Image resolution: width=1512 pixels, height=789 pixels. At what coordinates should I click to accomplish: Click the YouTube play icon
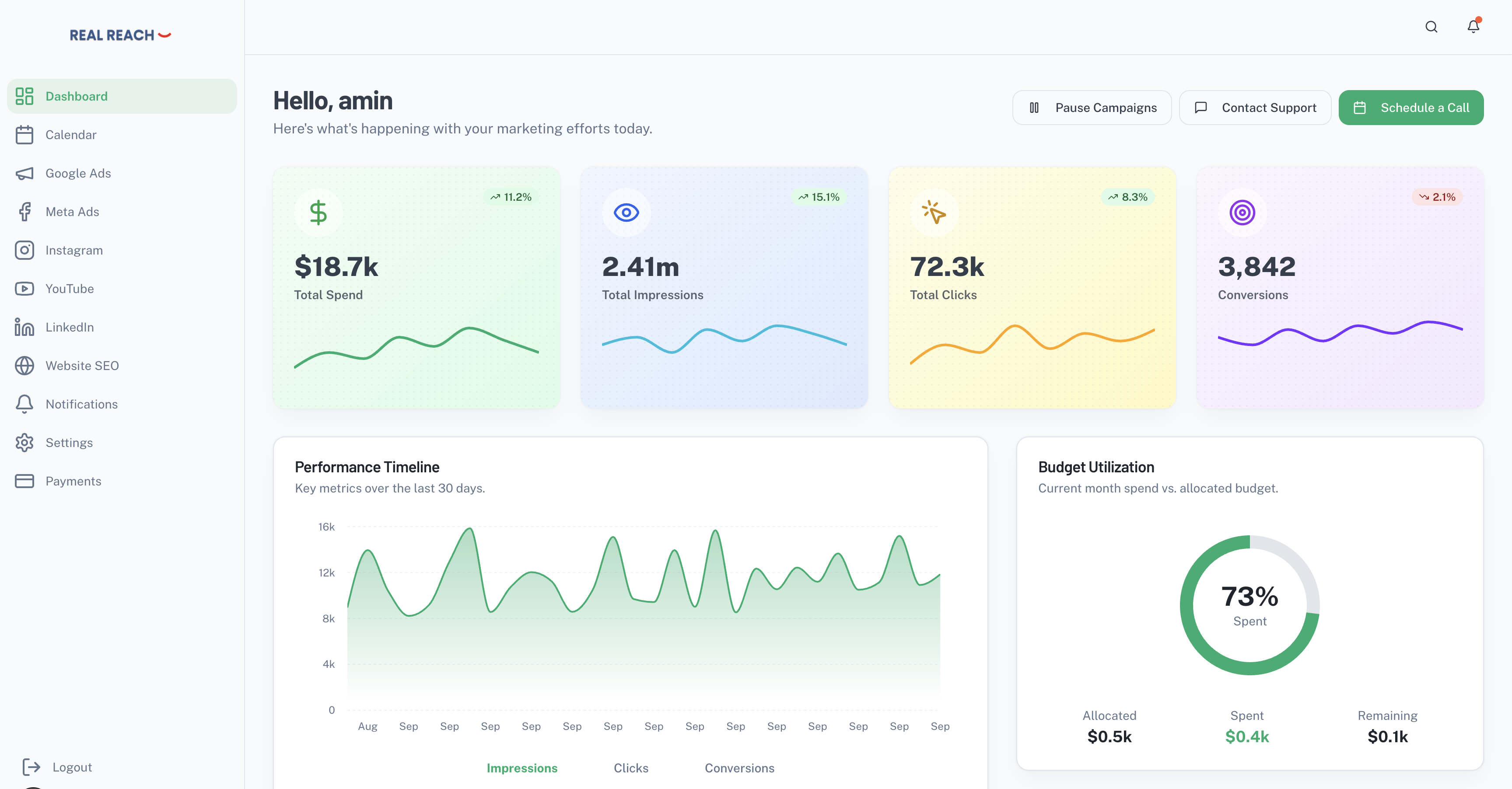(24, 289)
